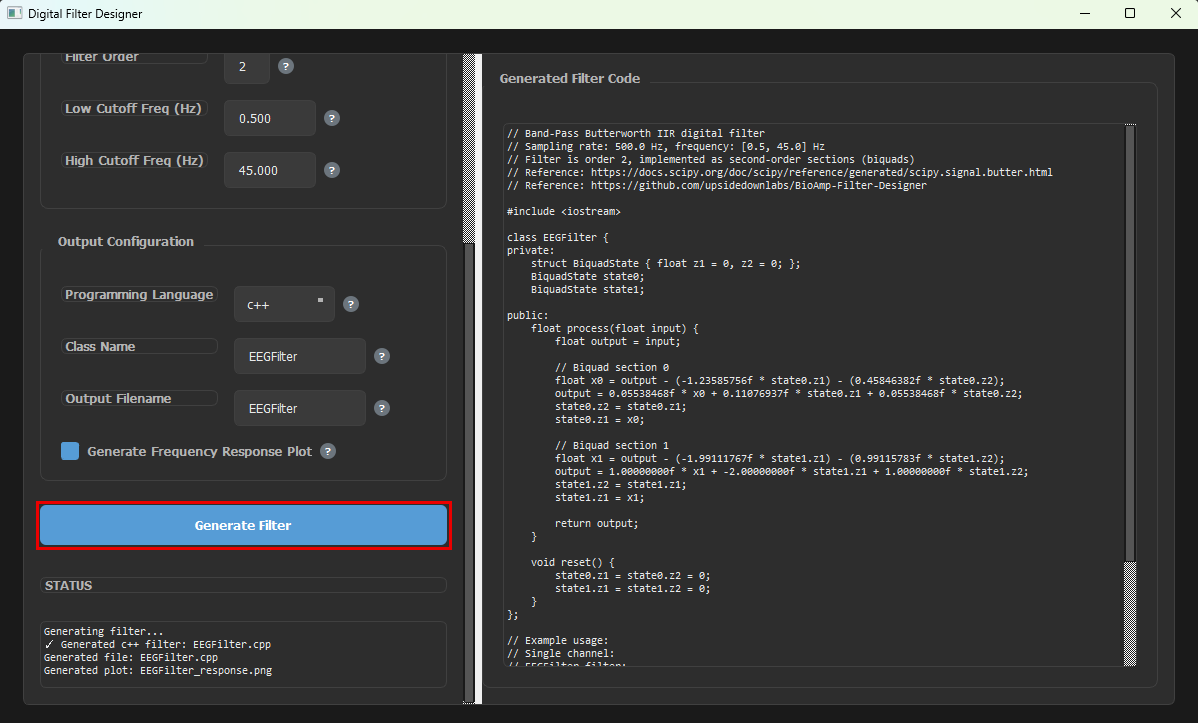
Task: Minimize the Digital Filter Designer window
Action: 1085,14
